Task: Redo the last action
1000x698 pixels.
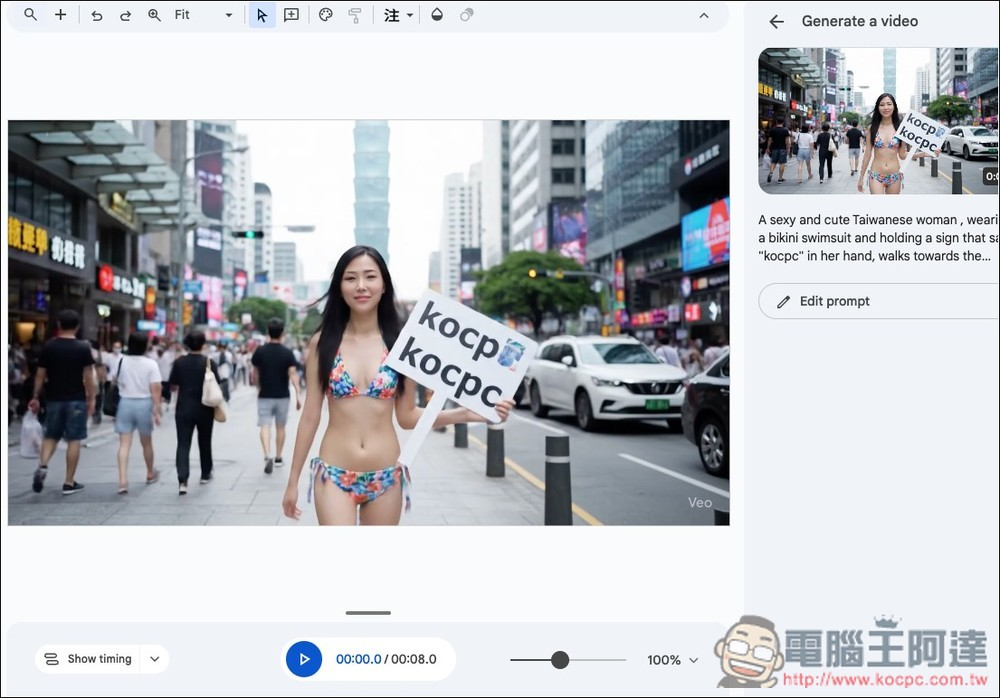Action: click(126, 15)
